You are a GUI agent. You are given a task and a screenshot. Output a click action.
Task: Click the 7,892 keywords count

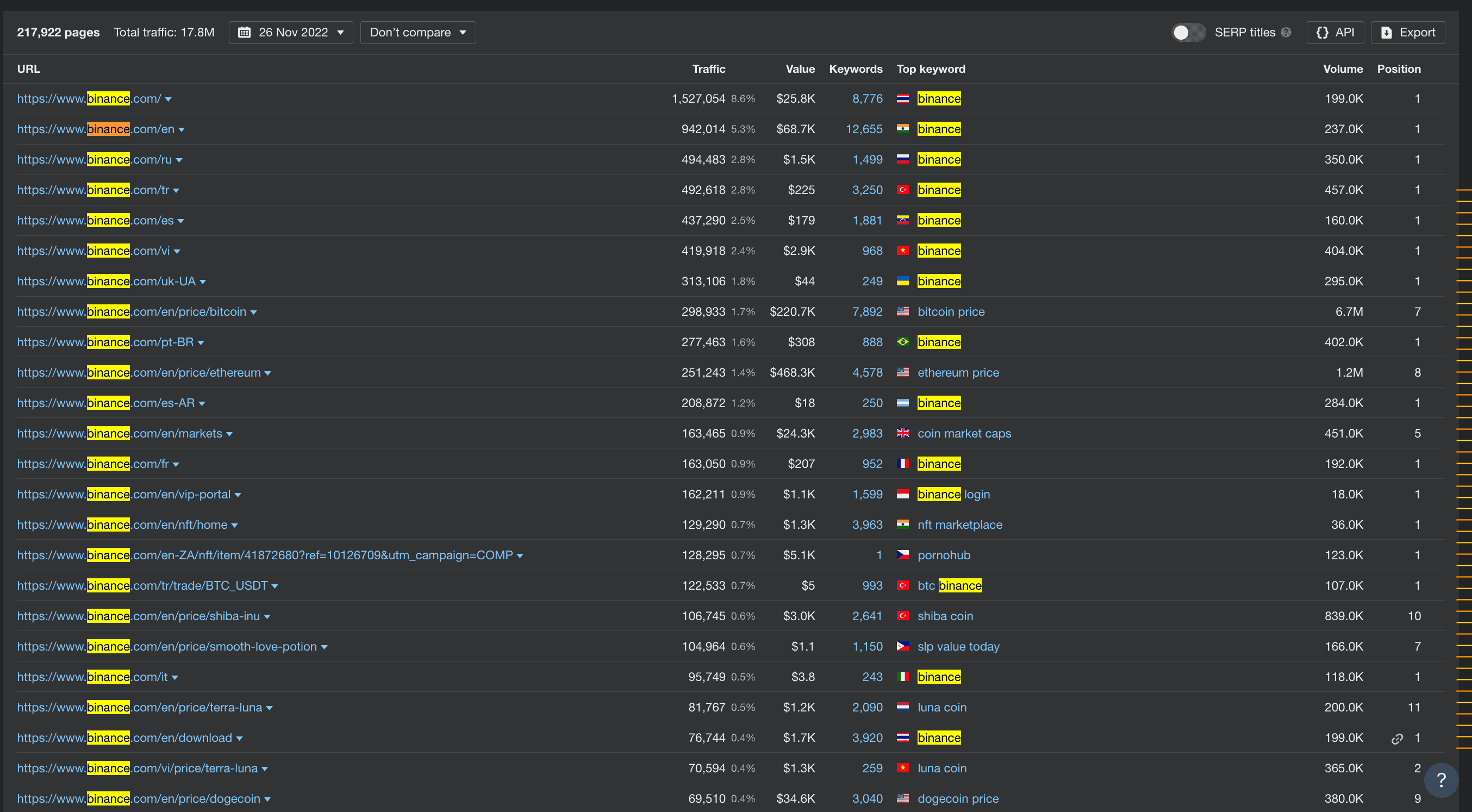(867, 312)
